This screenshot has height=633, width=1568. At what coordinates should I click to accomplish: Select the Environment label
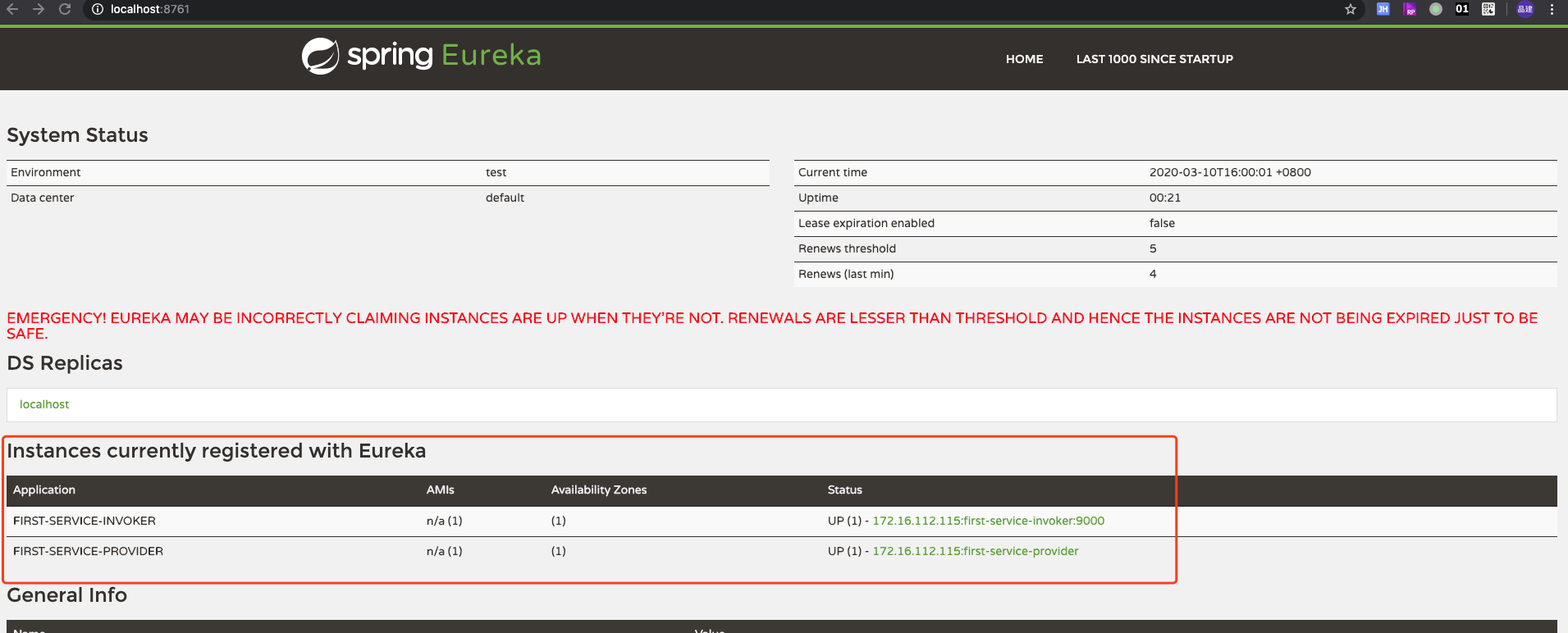(x=46, y=172)
